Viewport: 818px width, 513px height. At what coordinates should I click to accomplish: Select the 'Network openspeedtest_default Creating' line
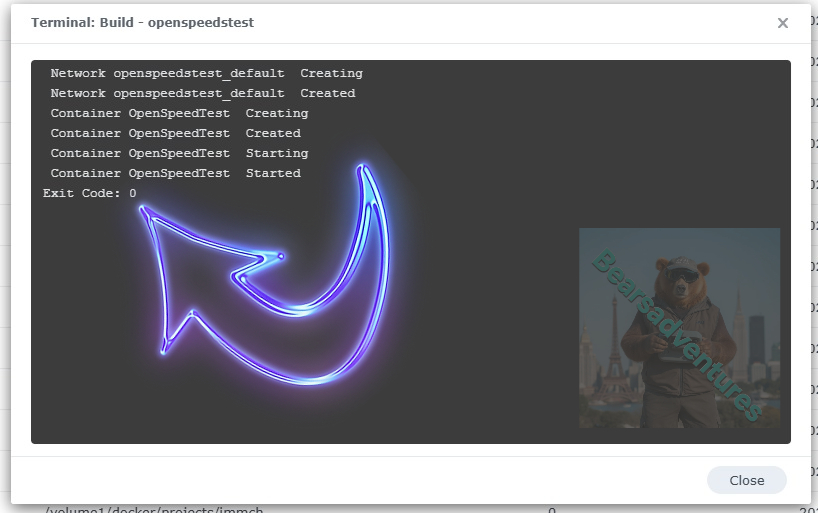[206, 73]
